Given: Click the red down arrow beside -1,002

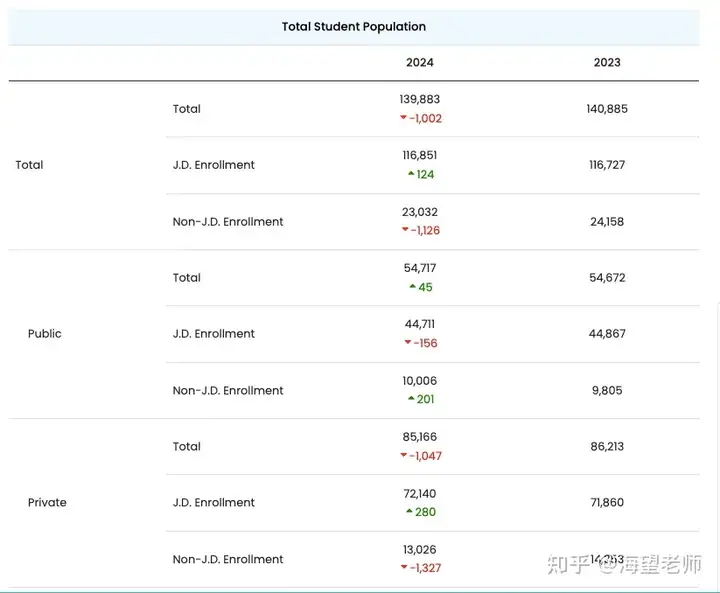Looking at the screenshot, I should point(403,118).
